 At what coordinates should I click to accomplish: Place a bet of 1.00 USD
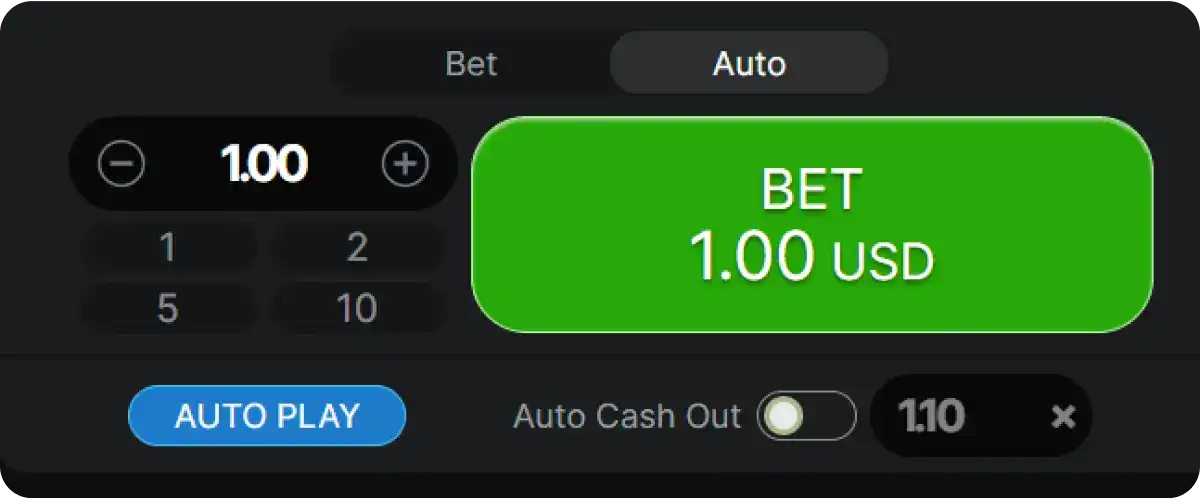click(x=811, y=223)
